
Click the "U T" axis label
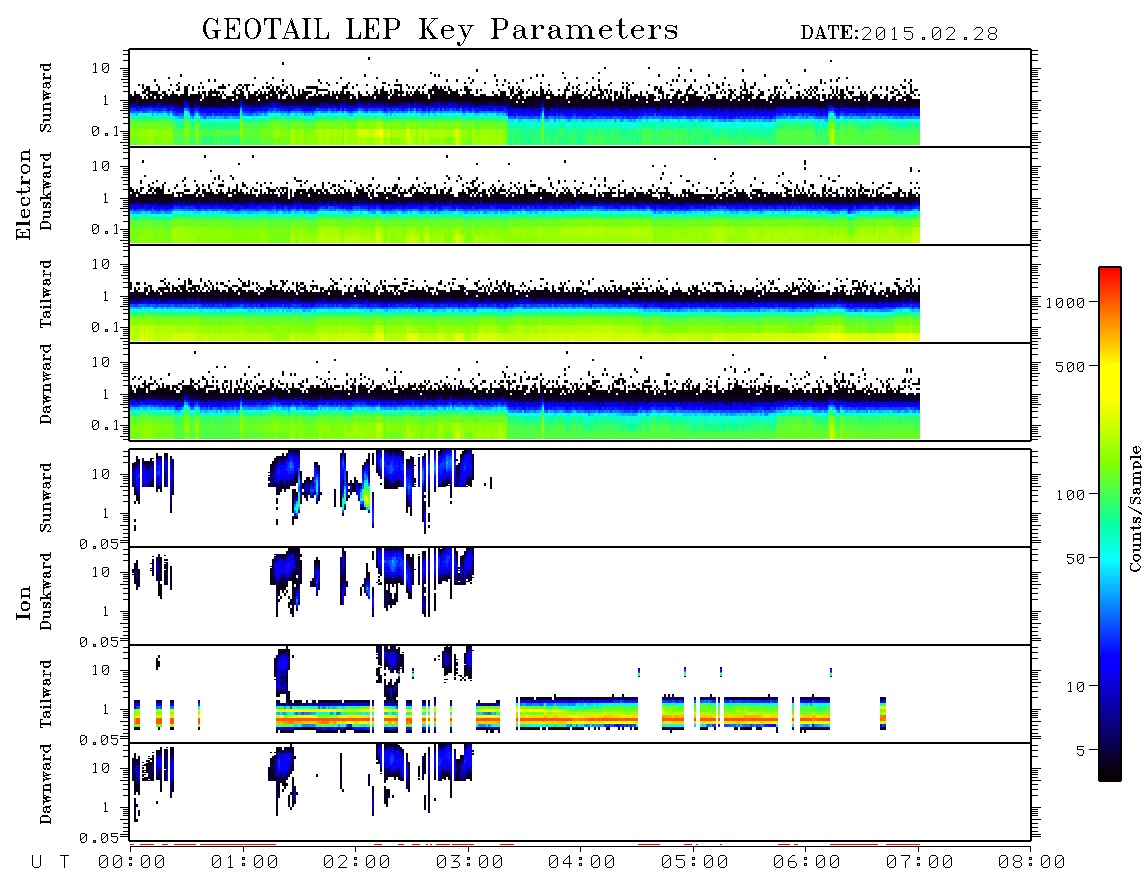[50, 863]
